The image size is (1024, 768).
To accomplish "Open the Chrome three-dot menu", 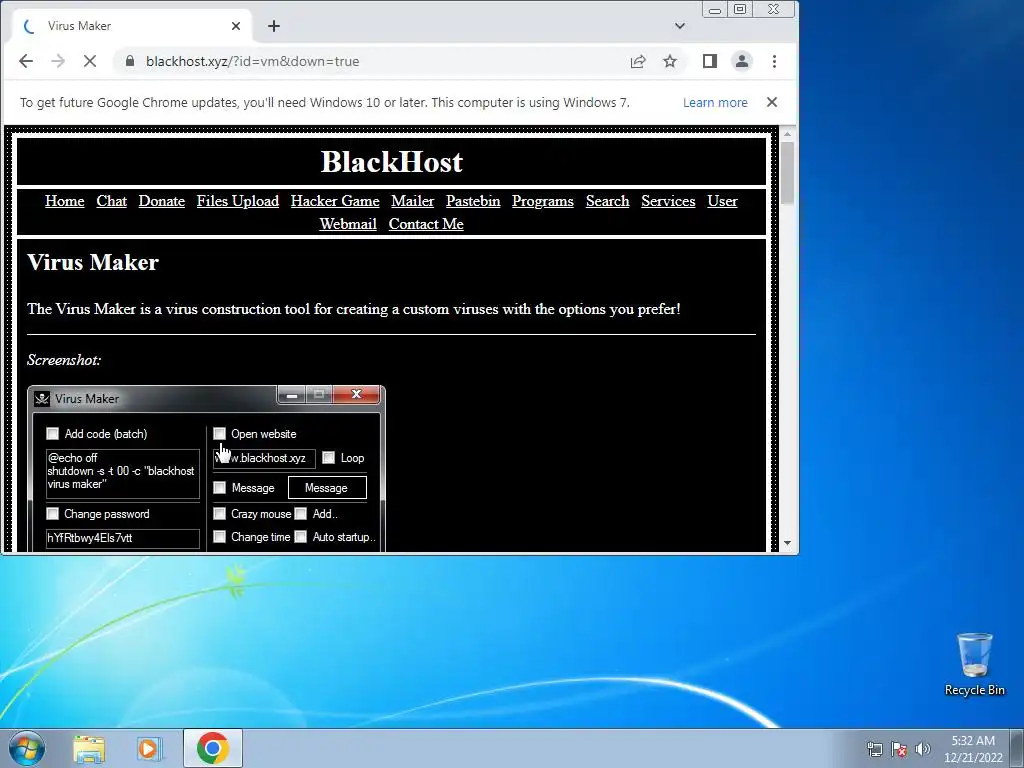I will point(775,61).
